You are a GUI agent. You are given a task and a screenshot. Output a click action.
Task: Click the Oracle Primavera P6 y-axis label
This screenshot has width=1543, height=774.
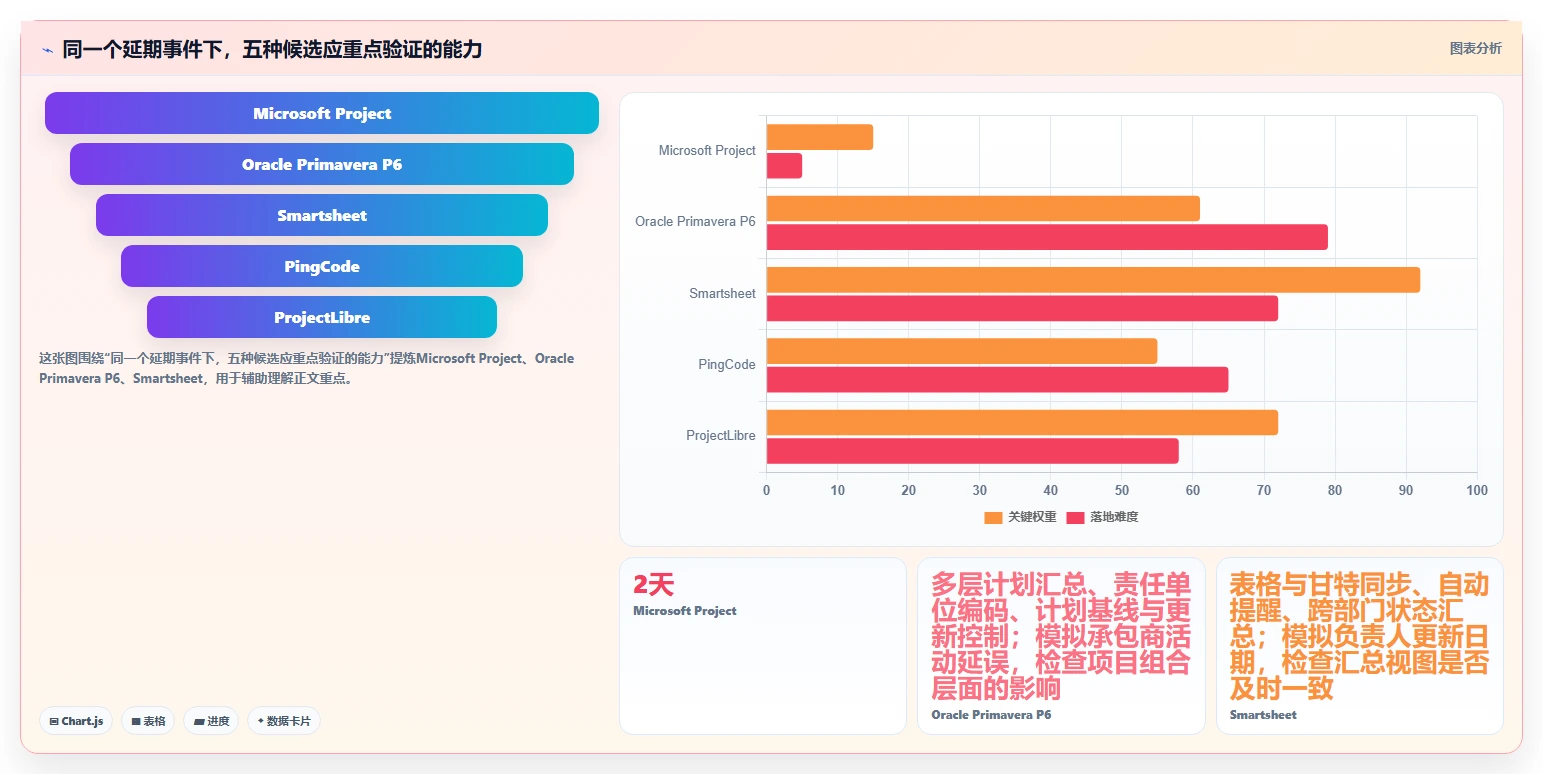695,221
